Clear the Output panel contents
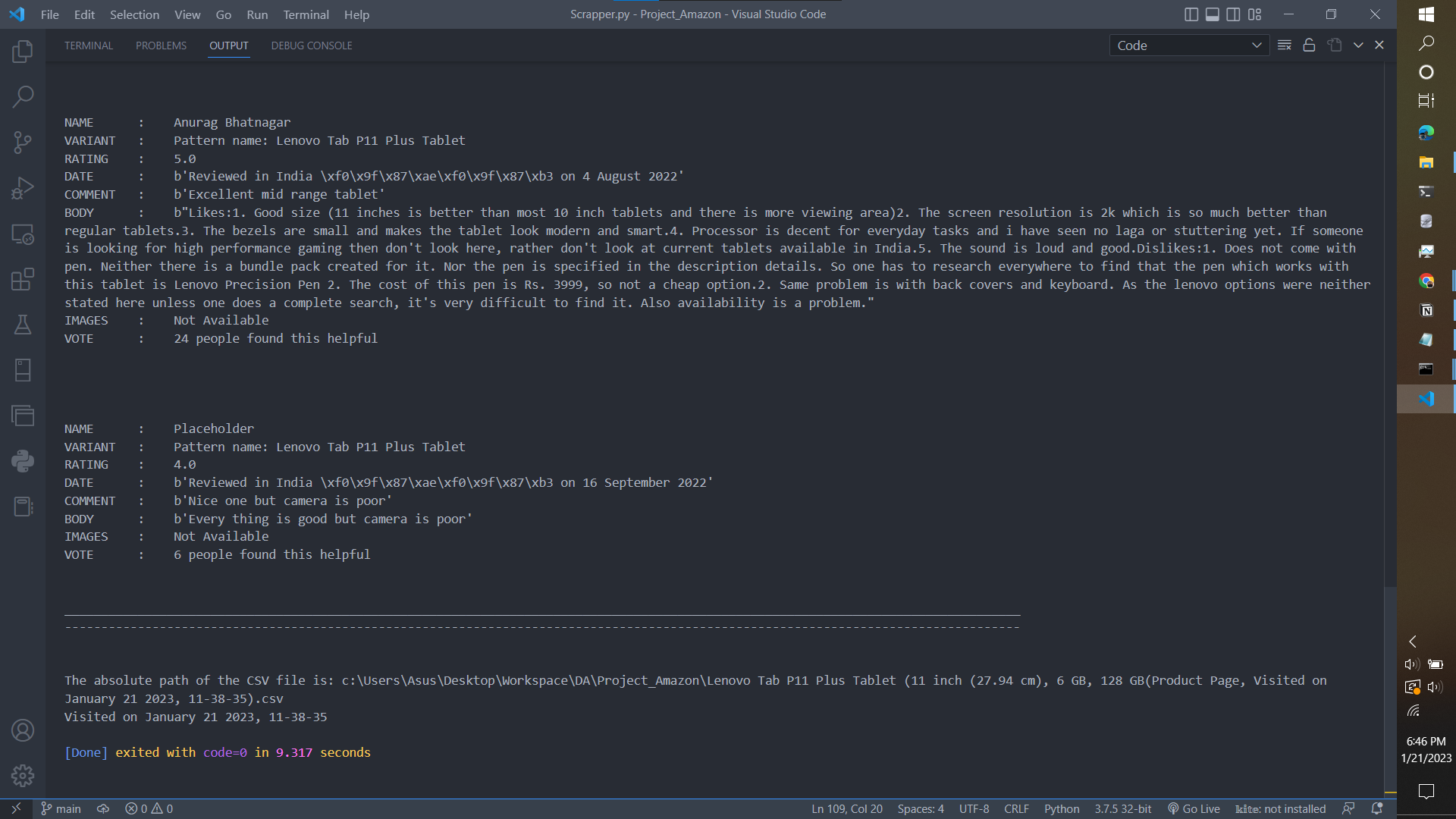 [x=1285, y=45]
